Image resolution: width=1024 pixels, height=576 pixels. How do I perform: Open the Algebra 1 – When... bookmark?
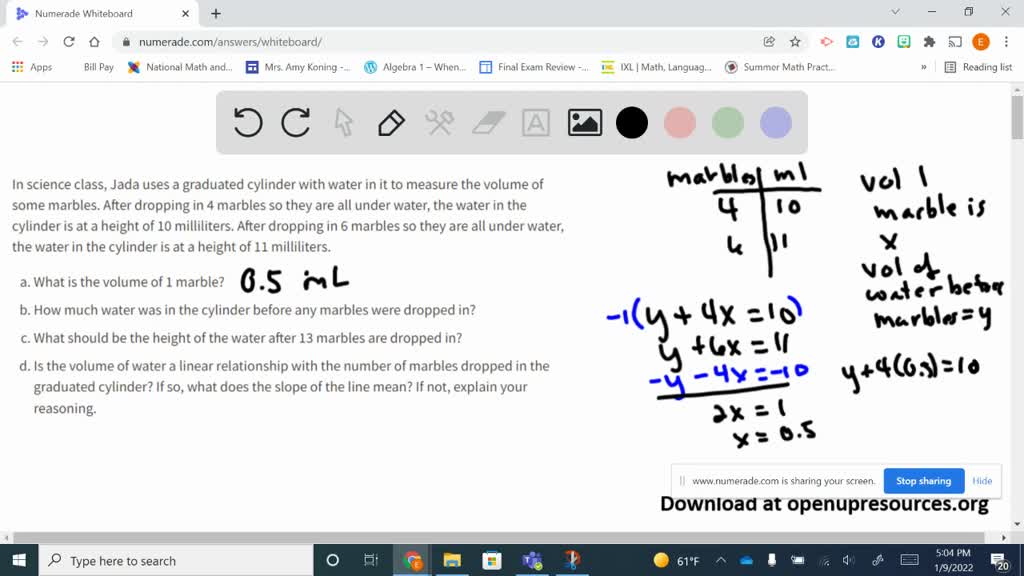tap(415, 67)
